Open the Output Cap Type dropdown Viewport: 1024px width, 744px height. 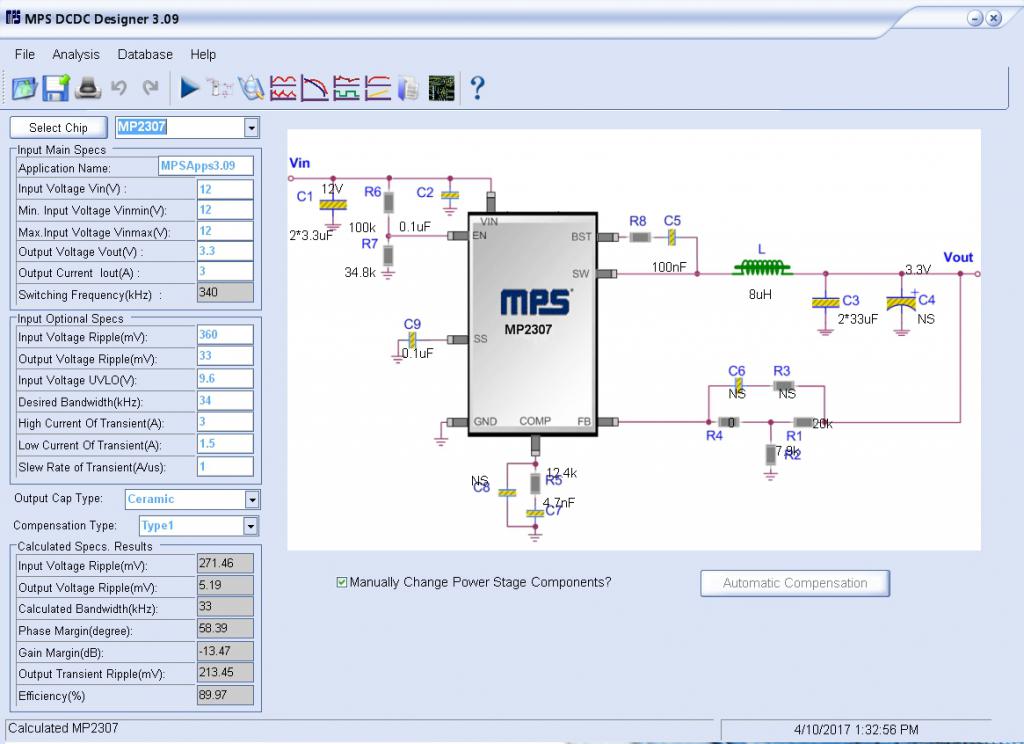coord(251,499)
